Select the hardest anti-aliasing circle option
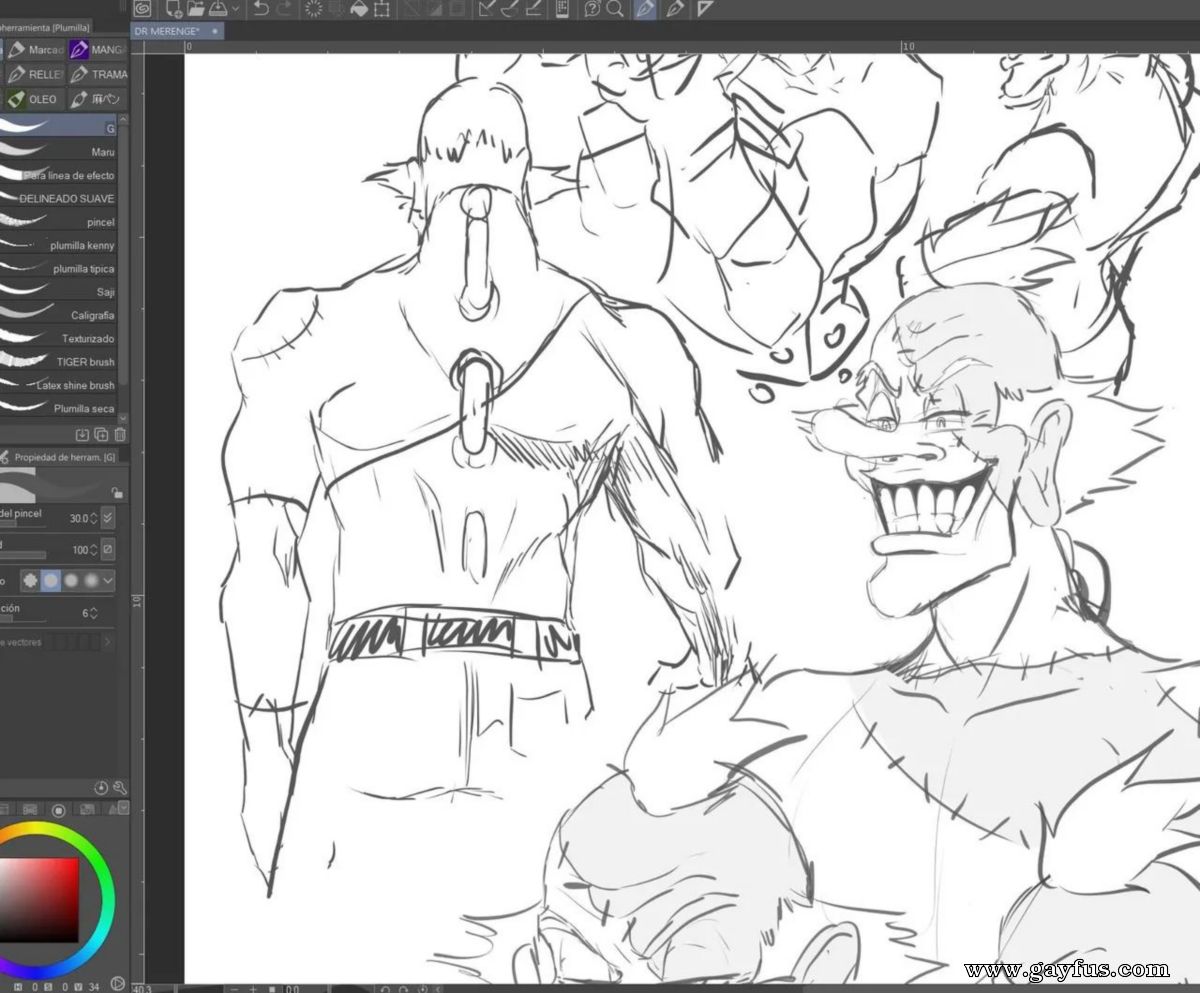This screenshot has height=993, width=1200. (29, 580)
